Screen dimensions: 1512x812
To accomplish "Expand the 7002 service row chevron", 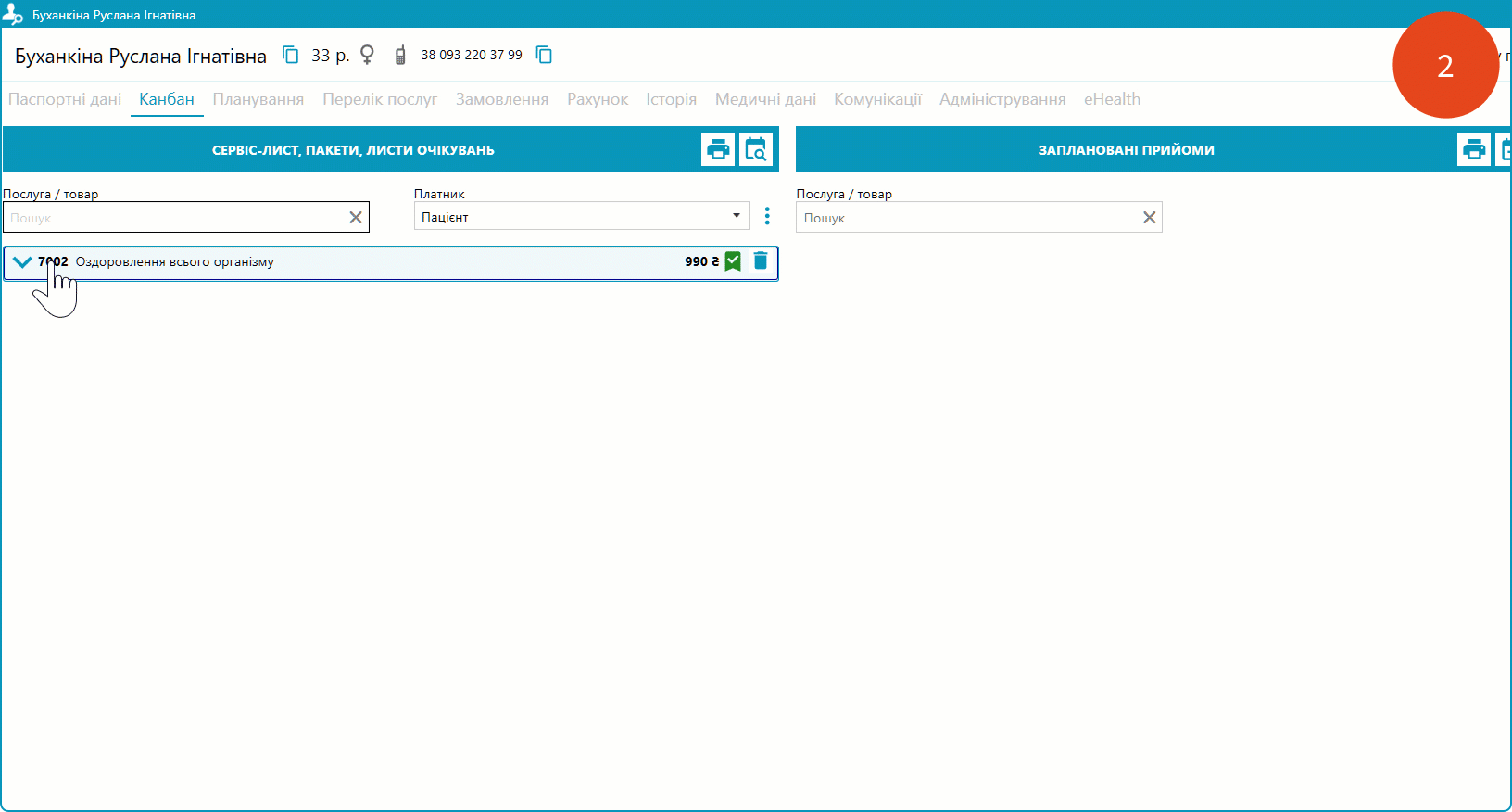I will (22, 261).
